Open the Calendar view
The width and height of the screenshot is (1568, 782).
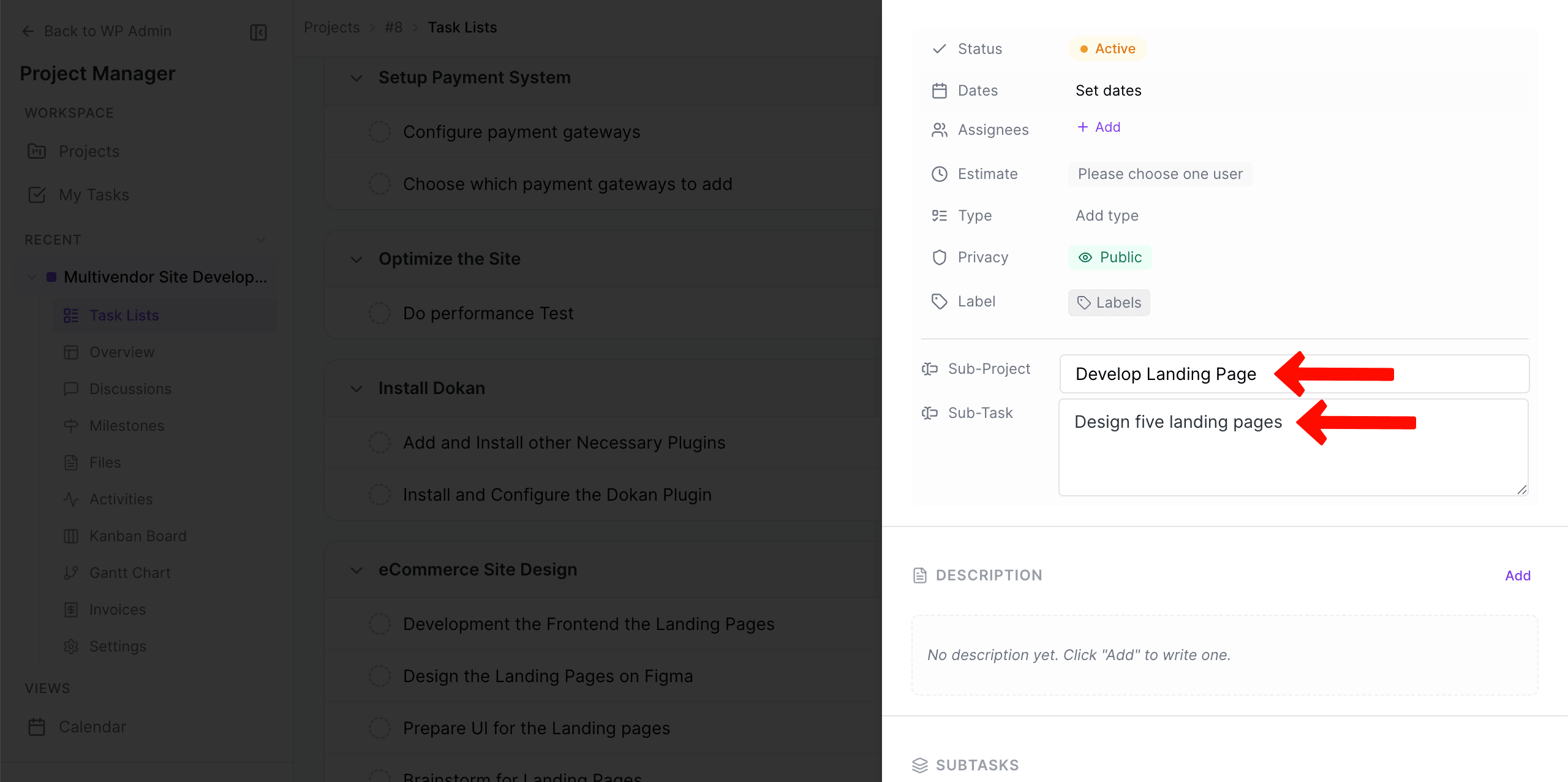[92, 726]
